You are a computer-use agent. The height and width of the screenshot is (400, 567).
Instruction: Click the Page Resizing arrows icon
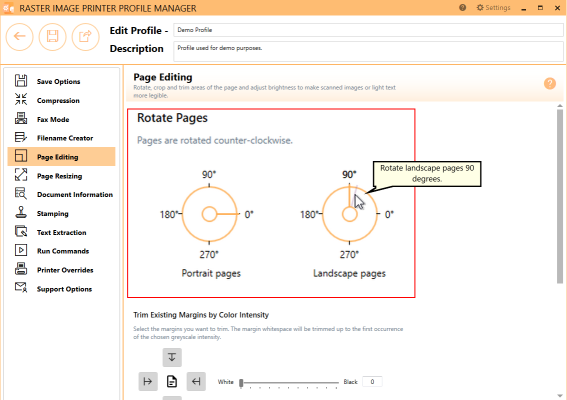21,175
